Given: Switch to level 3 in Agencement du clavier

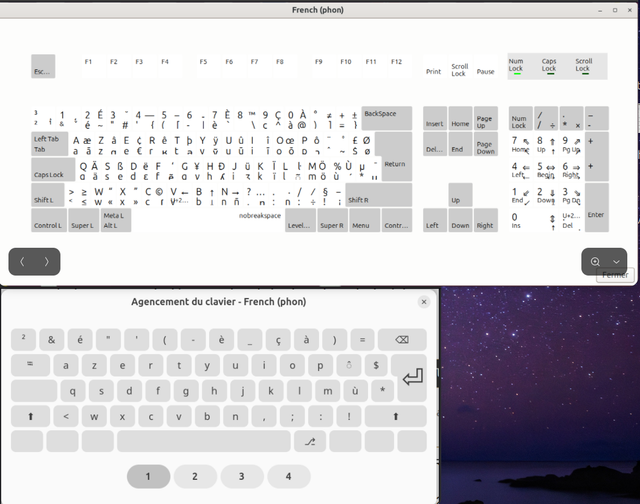Looking at the screenshot, I should 242,476.
